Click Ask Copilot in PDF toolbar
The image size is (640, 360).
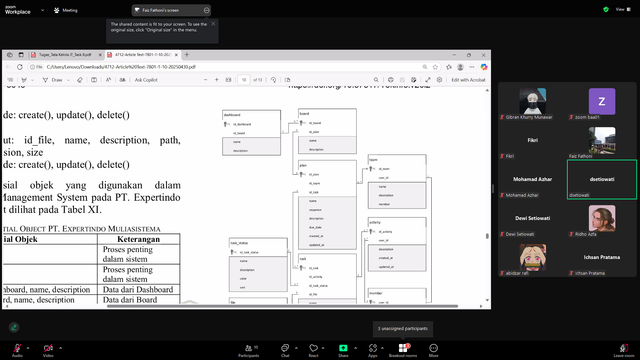point(146,80)
